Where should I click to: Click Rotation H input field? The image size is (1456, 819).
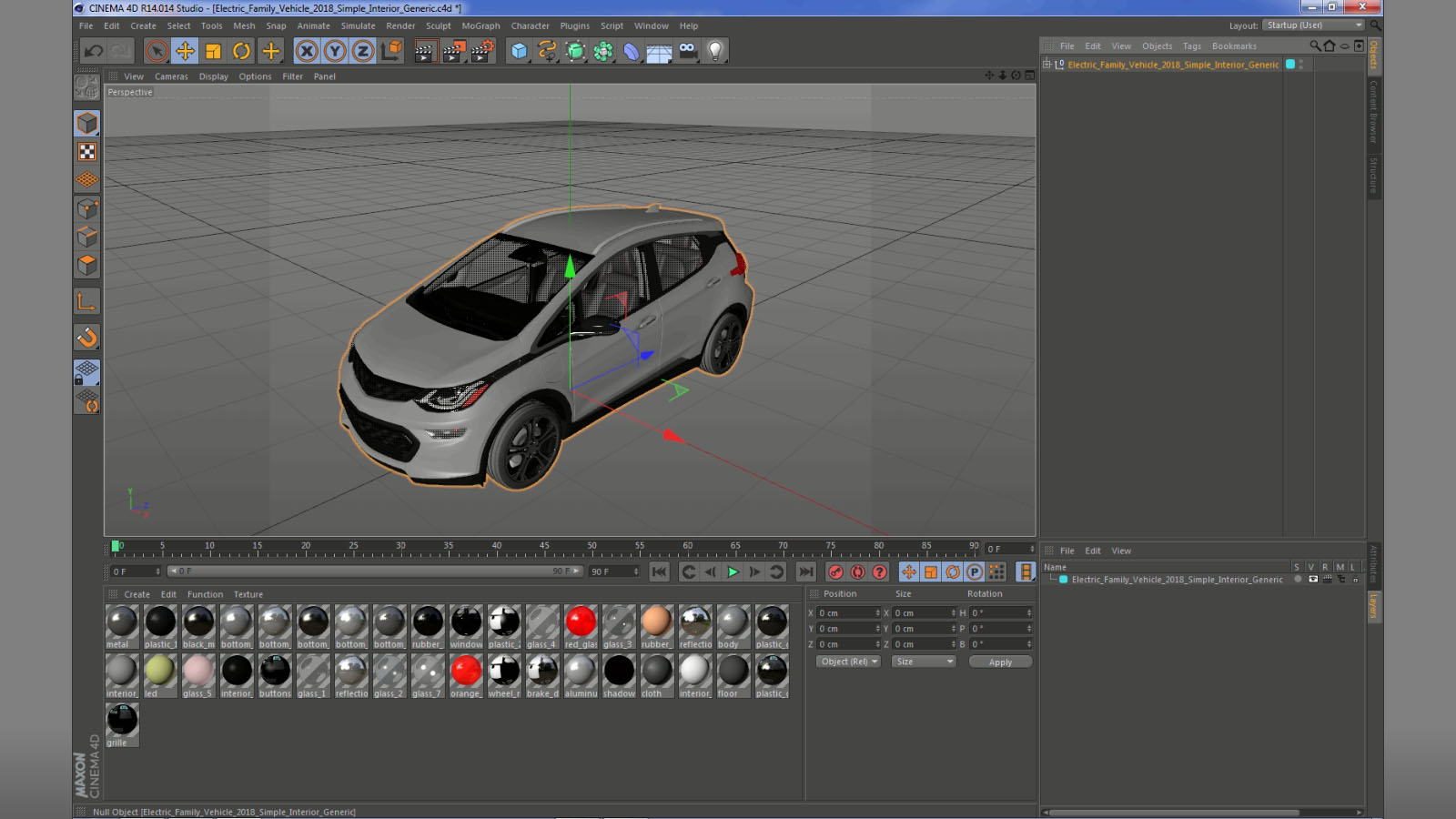click(1000, 613)
